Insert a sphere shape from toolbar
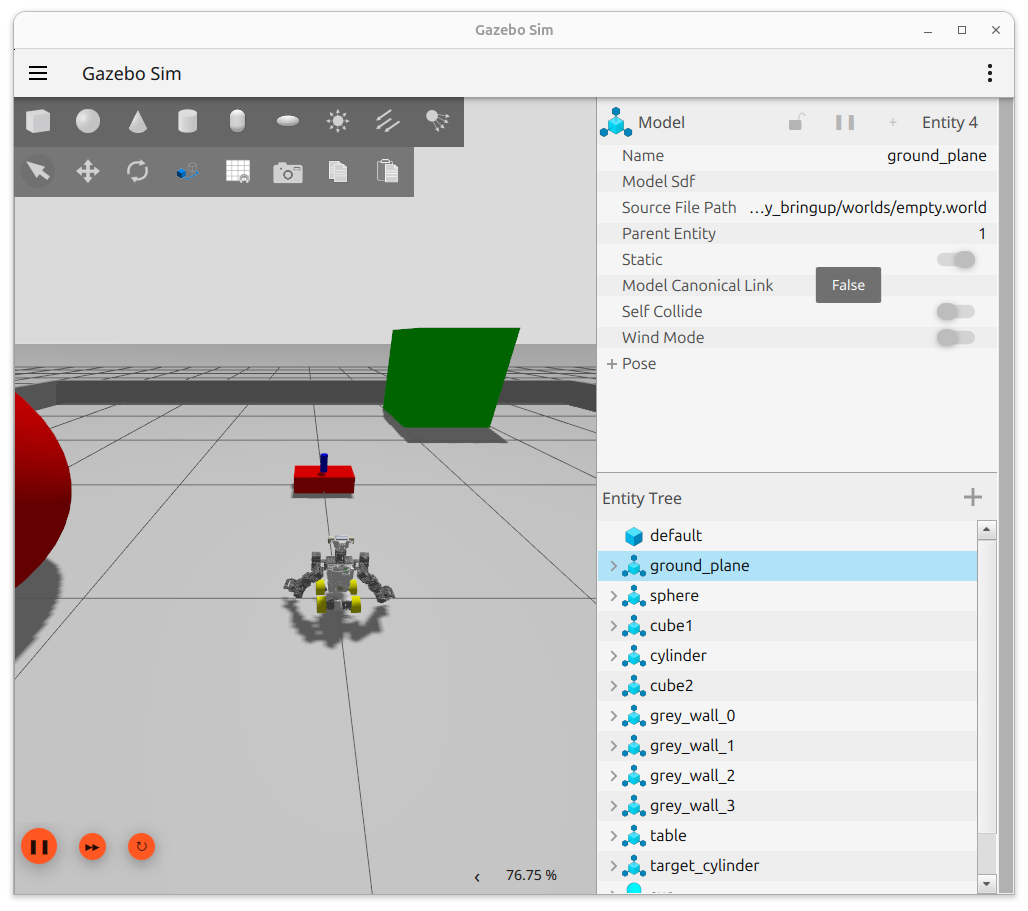Viewport: 1028px width, 911px height. [x=88, y=122]
